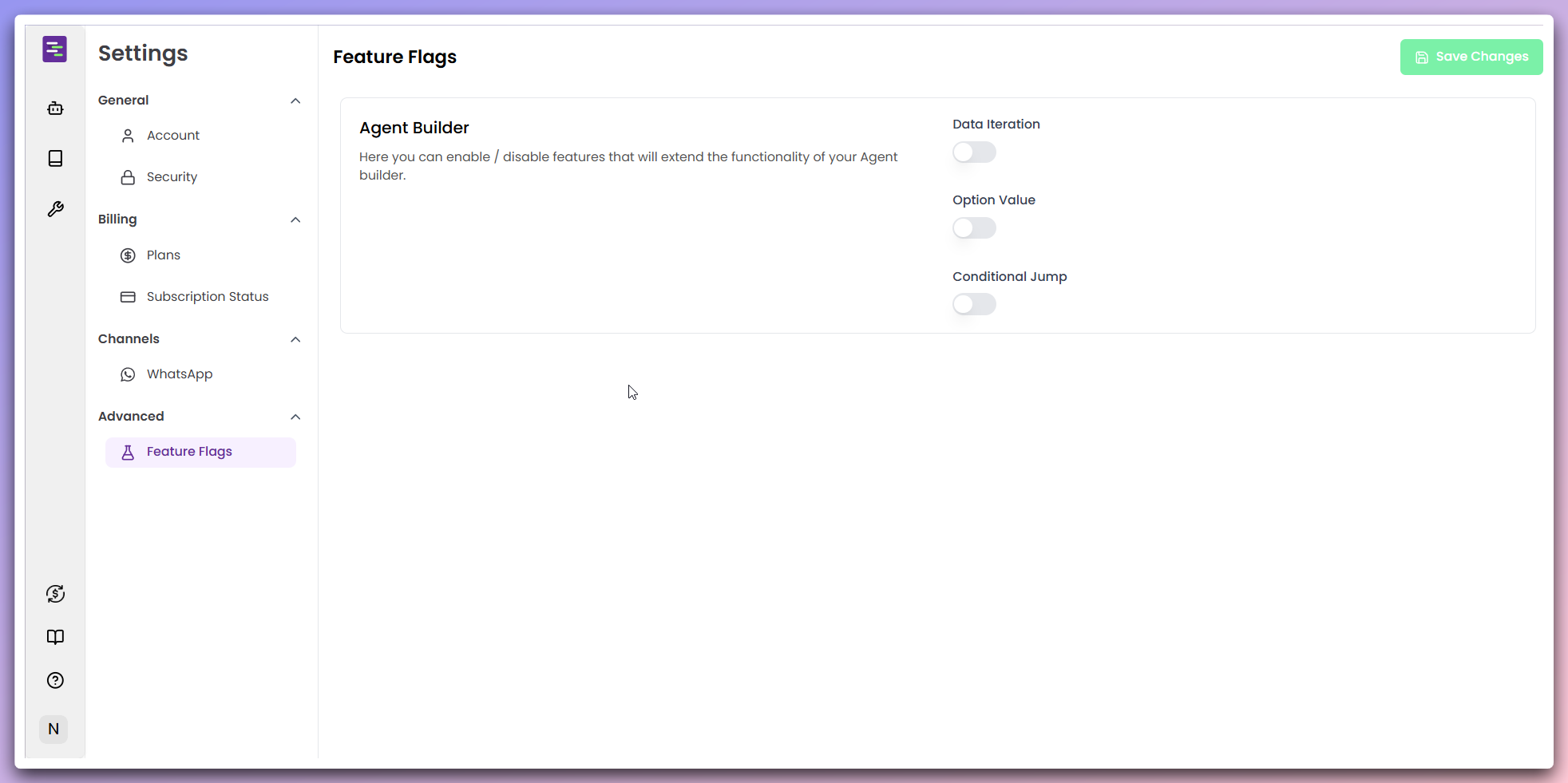Collapse the Billing section chevron
The image size is (1568, 783).
[295, 220]
